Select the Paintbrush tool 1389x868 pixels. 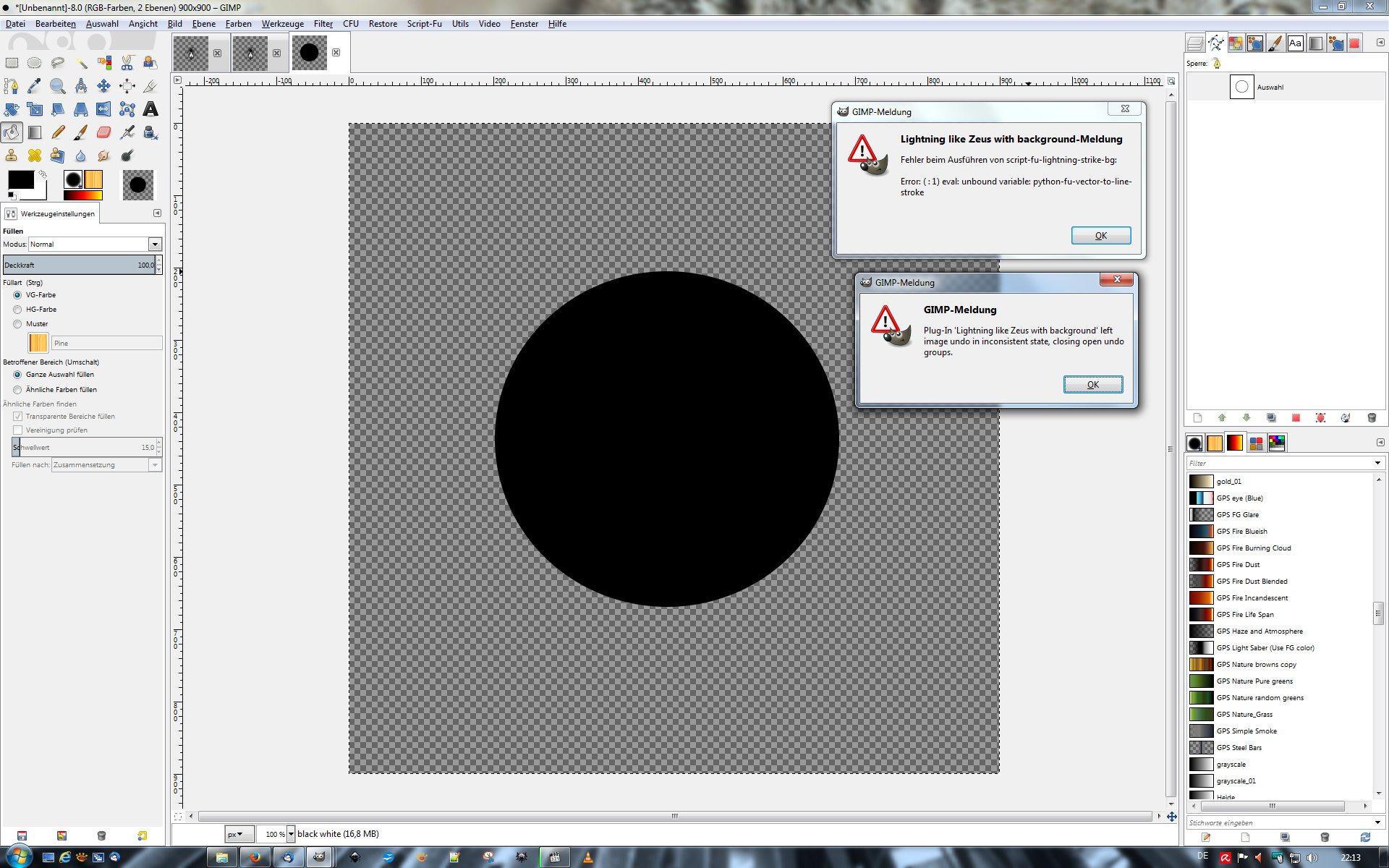(81, 132)
